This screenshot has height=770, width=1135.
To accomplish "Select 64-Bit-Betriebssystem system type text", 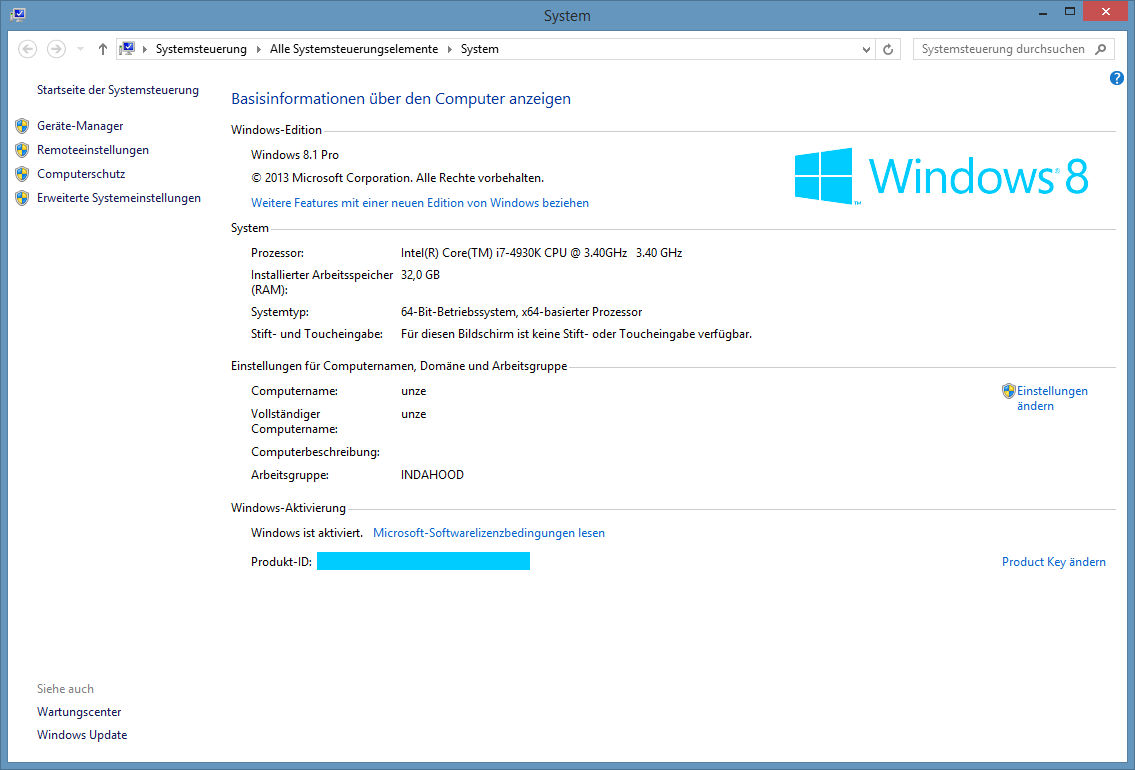I will click(521, 312).
